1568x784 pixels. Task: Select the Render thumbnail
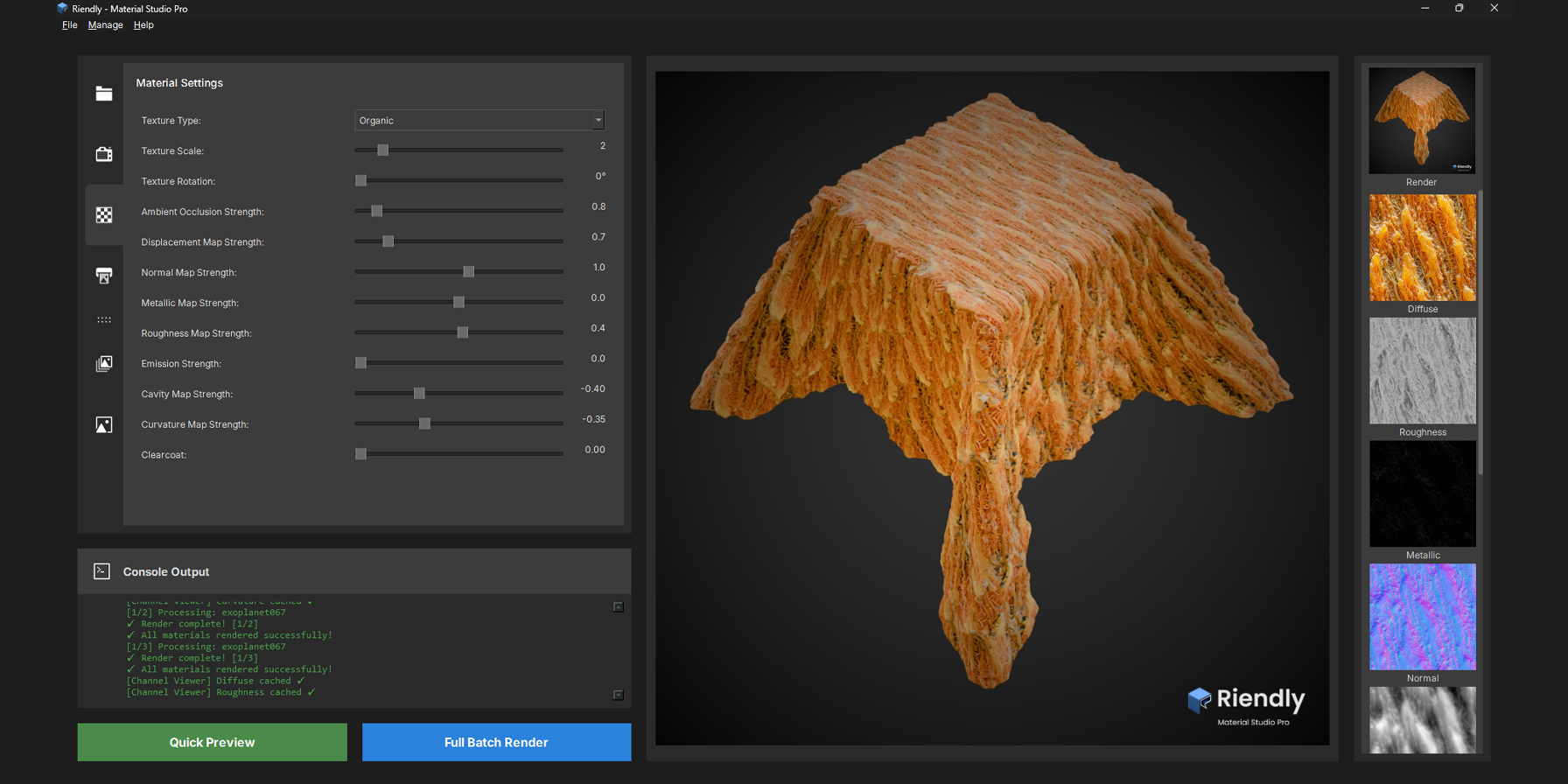click(1422, 121)
